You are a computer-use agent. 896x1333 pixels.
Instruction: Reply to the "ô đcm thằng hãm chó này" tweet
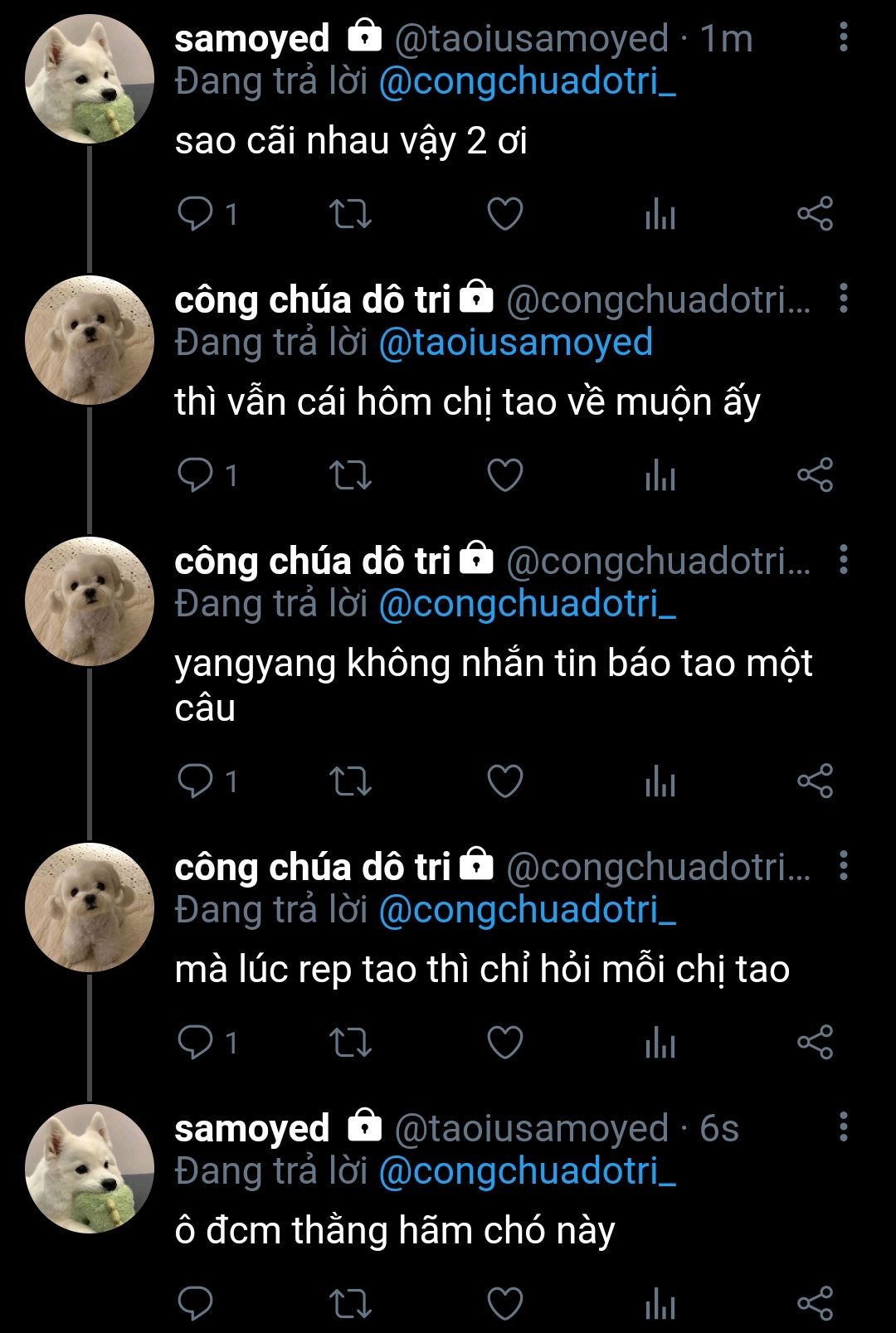click(196, 1303)
